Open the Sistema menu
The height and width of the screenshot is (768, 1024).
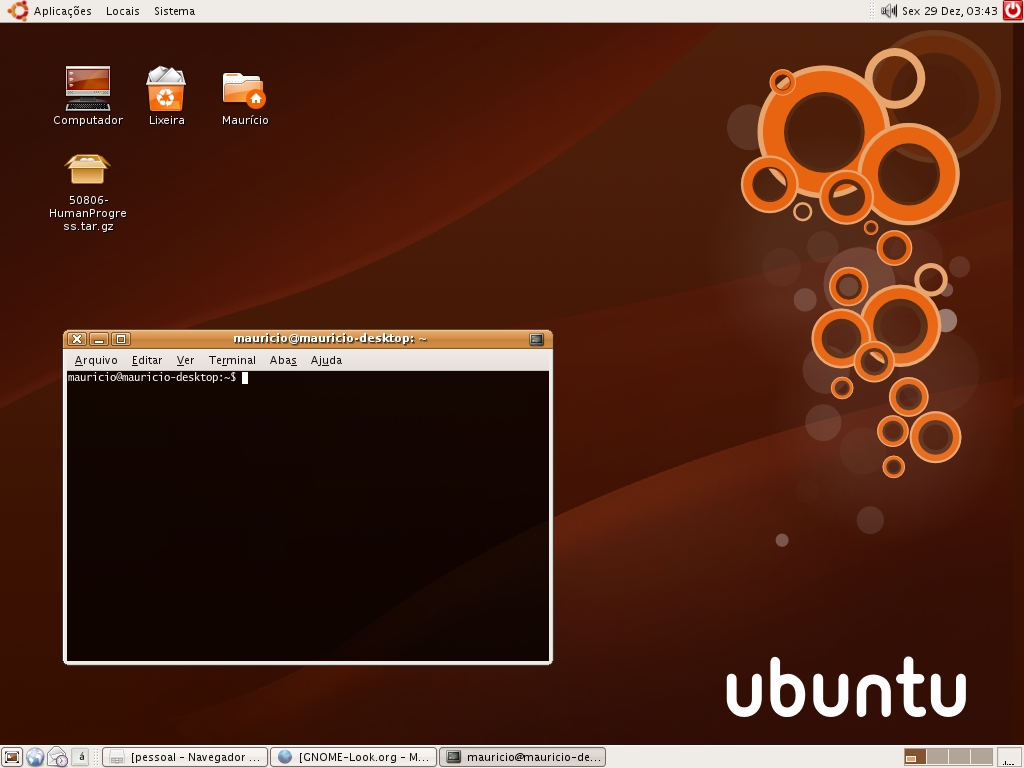click(174, 11)
